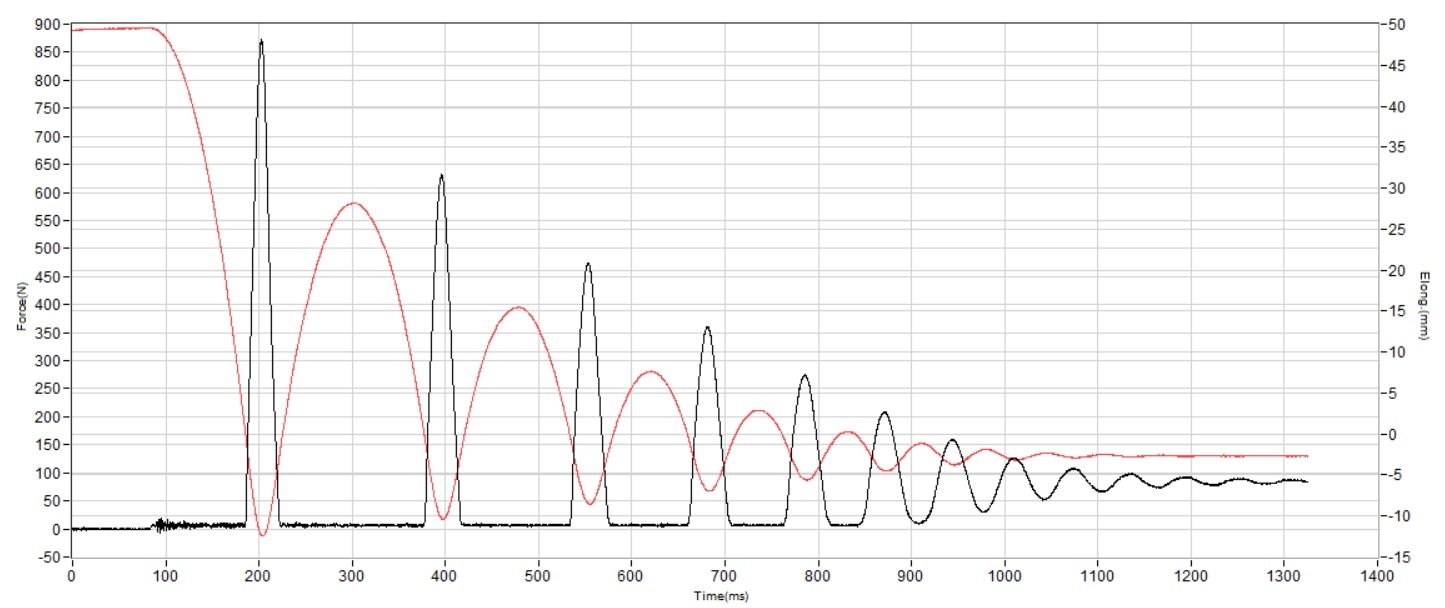Click the 700 tick label on the time axis
Screen dimensions: 1445x608
click(x=724, y=577)
